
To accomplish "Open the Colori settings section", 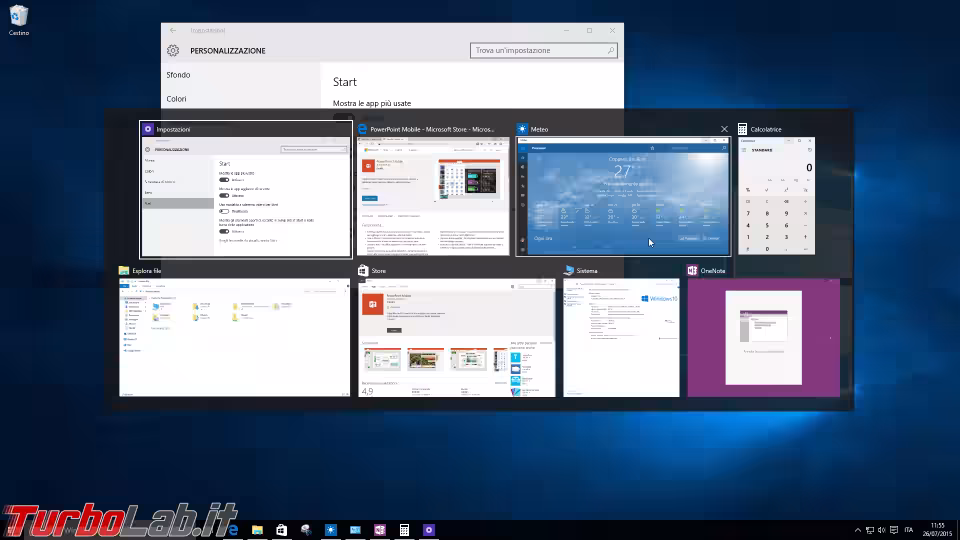I will [176, 99].
